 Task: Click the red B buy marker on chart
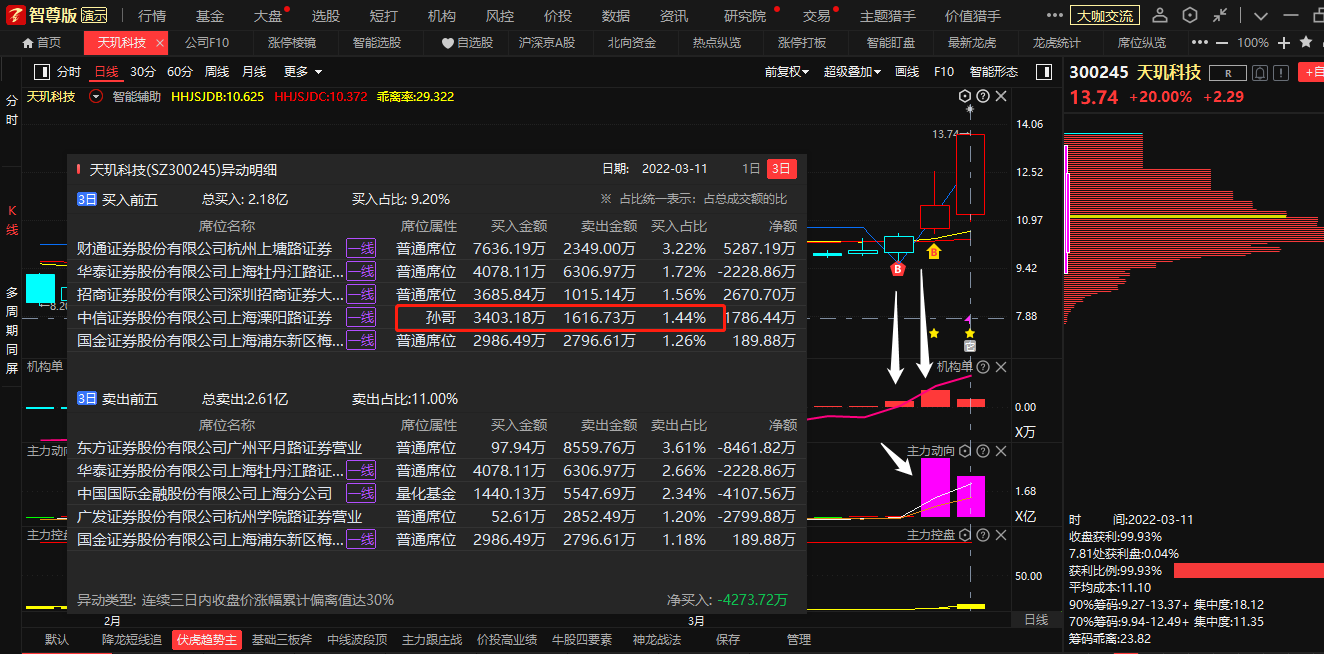coord(898,269)
